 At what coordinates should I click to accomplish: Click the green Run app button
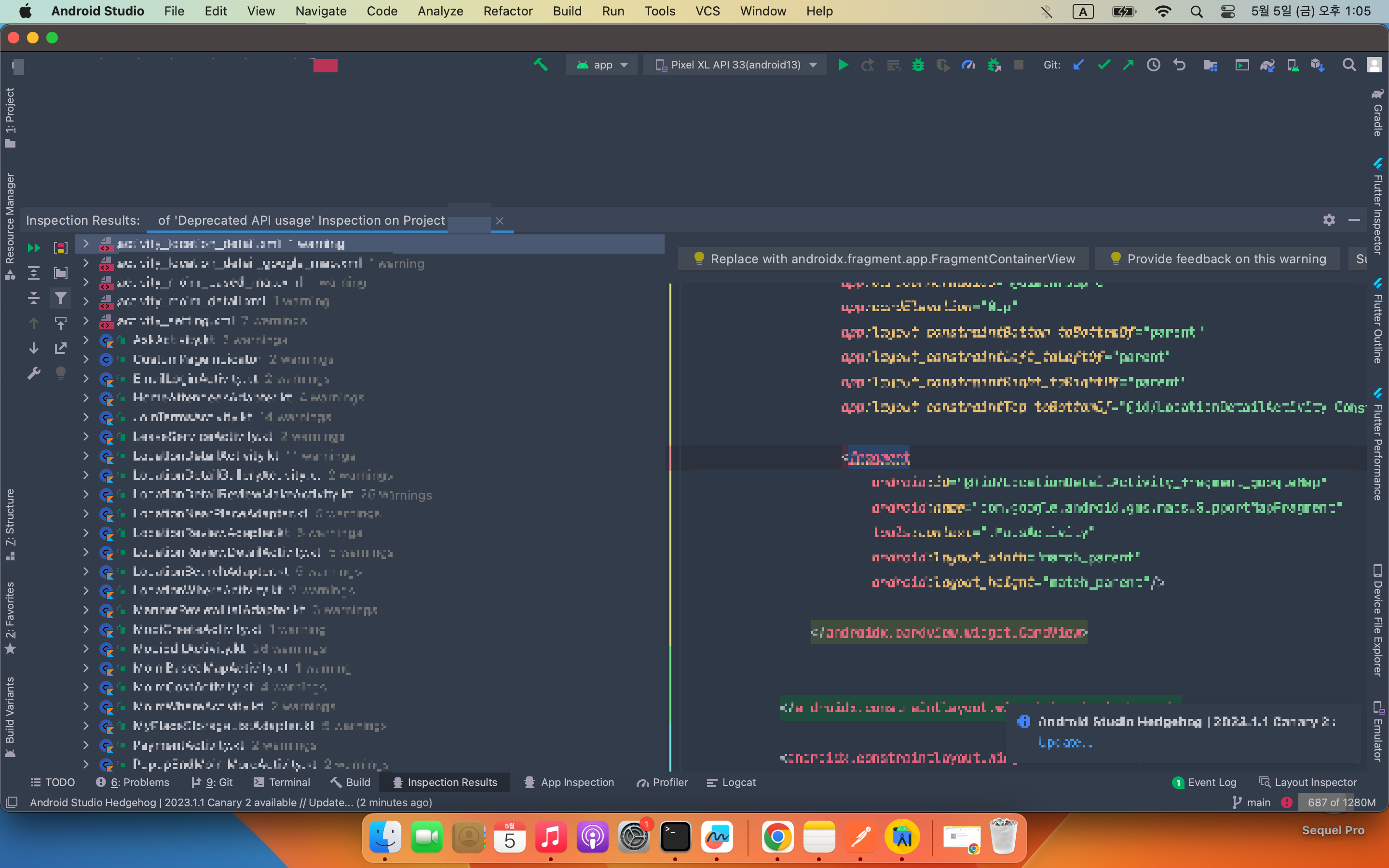[x=843, y=65]
